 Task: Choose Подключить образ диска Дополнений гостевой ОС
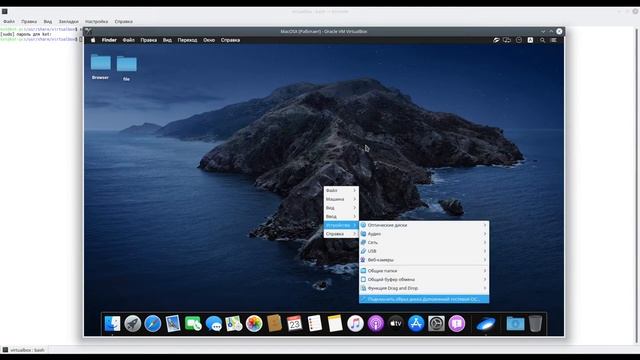(x=424, y=299)
